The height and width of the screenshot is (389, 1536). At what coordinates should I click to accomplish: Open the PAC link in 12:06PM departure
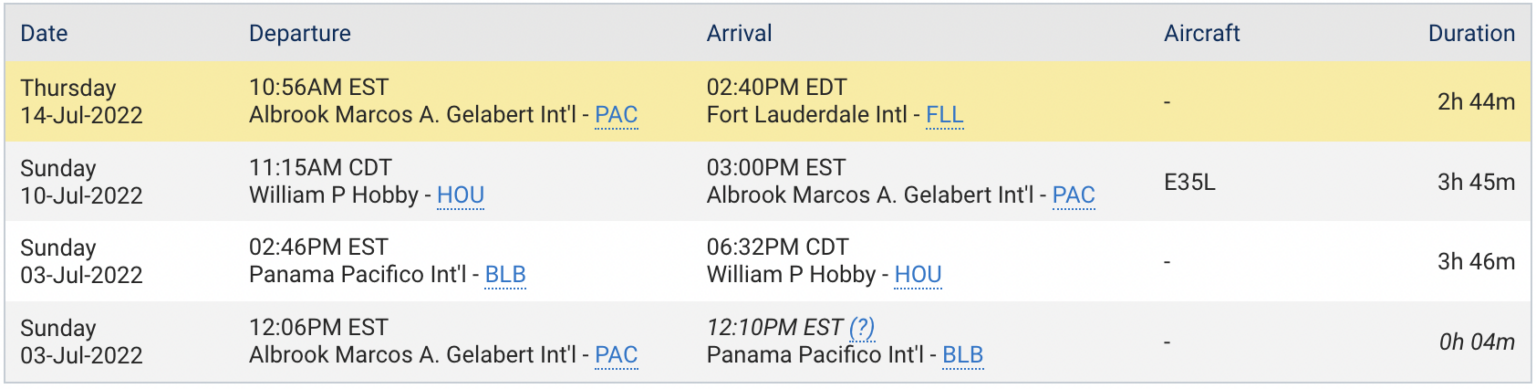point(616,355)
